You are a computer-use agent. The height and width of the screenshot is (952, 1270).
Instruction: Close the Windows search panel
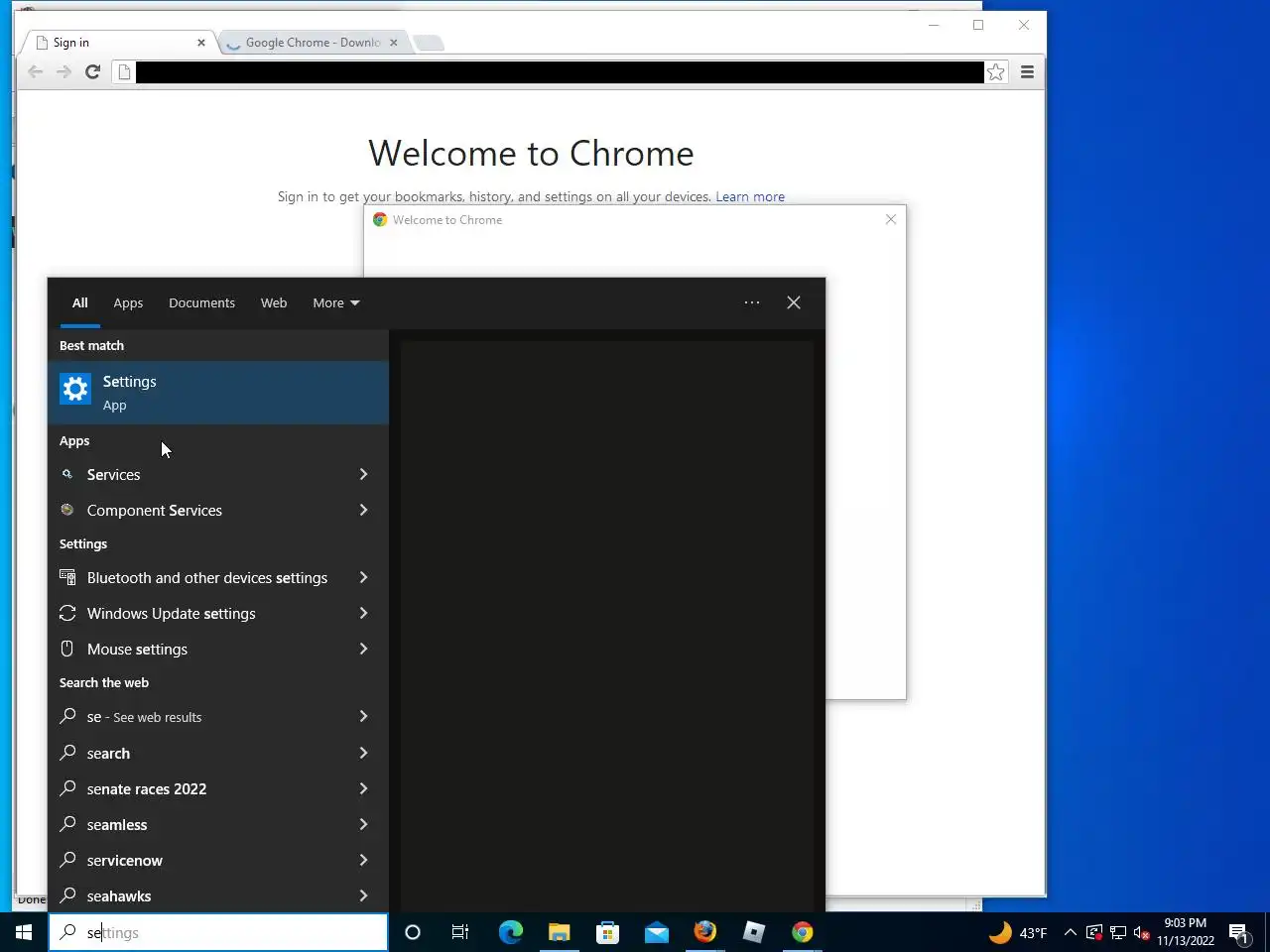[x=794, y=302]
